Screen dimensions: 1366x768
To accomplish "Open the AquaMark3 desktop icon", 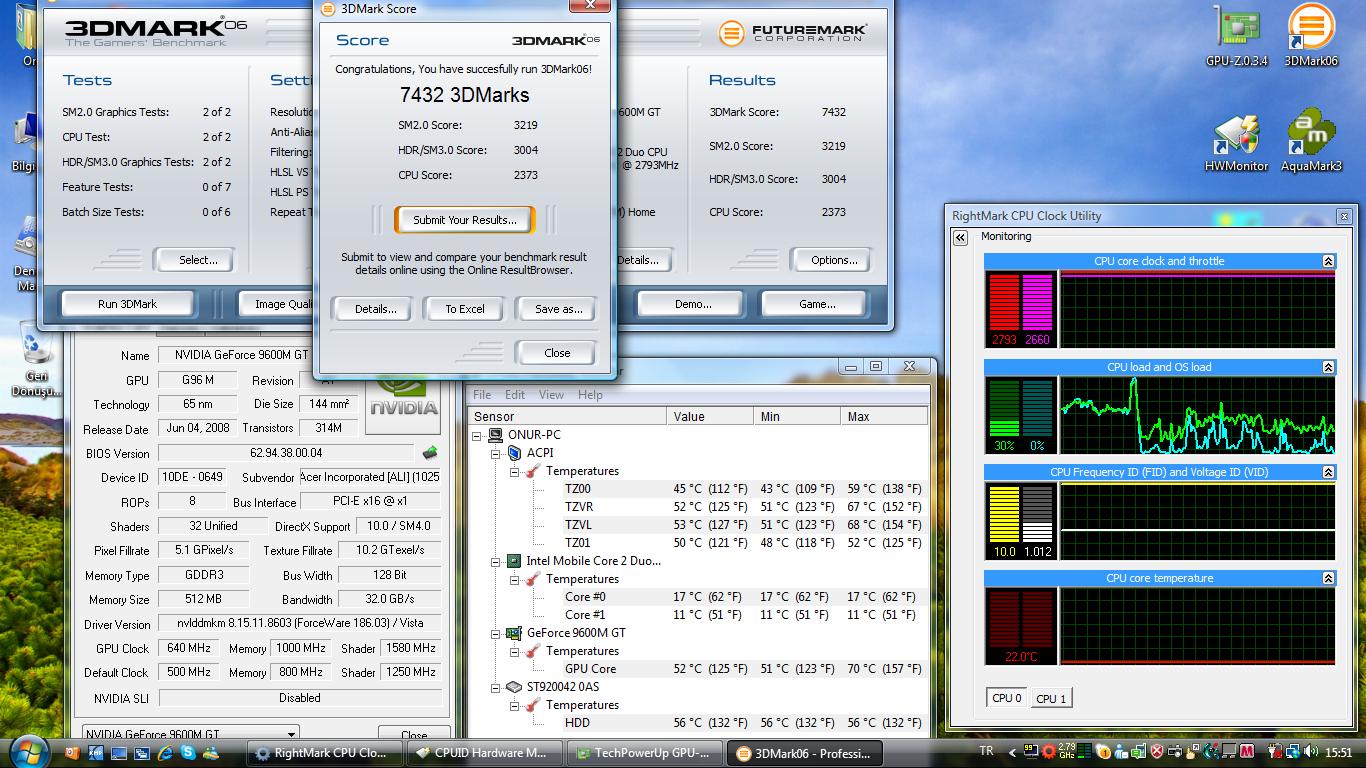I will (1311, 141).
